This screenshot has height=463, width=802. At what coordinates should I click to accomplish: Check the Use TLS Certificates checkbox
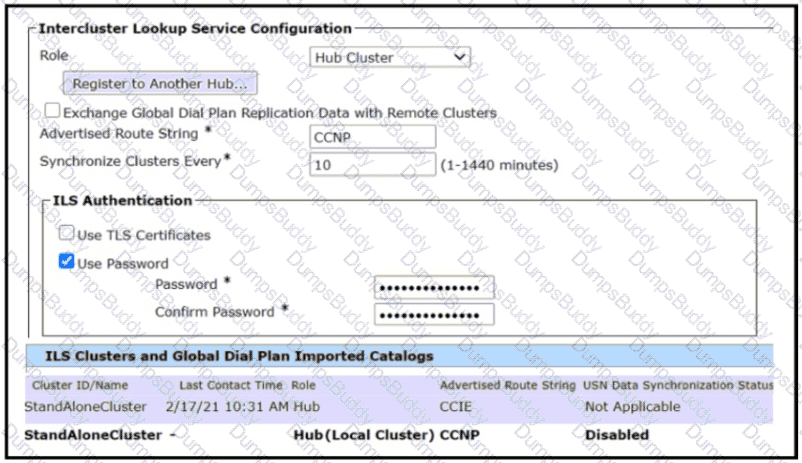pos(66,234)
